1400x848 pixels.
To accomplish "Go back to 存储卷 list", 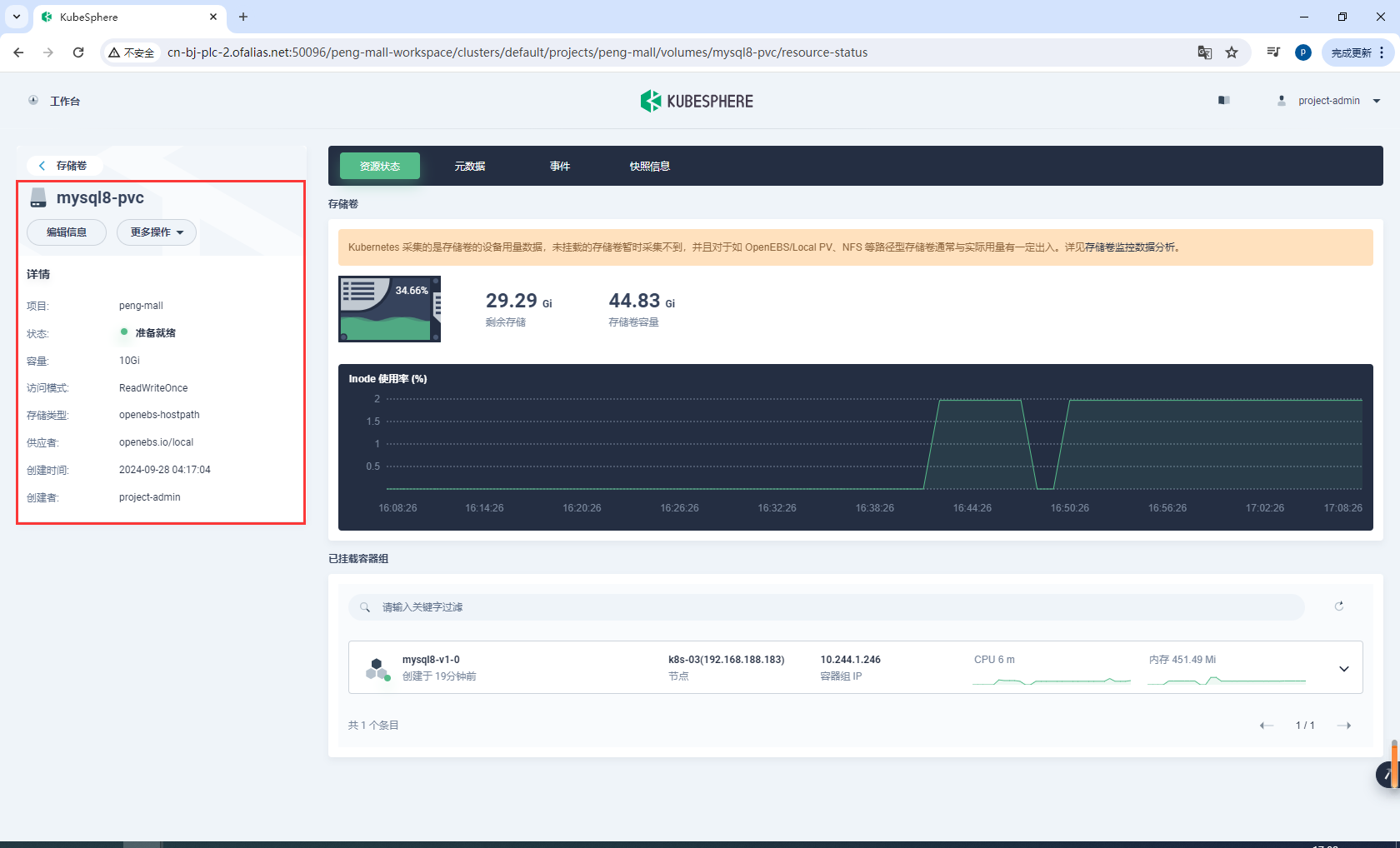I will [63, 166].
